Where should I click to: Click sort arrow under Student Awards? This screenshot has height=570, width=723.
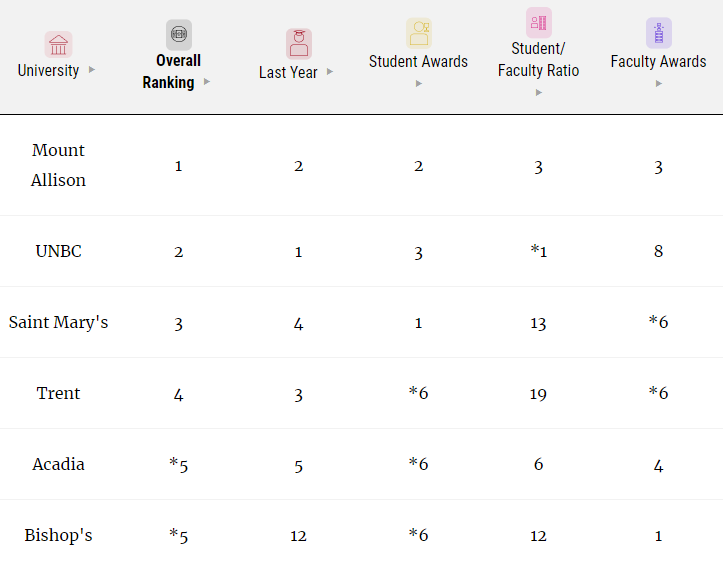point(418,83)
